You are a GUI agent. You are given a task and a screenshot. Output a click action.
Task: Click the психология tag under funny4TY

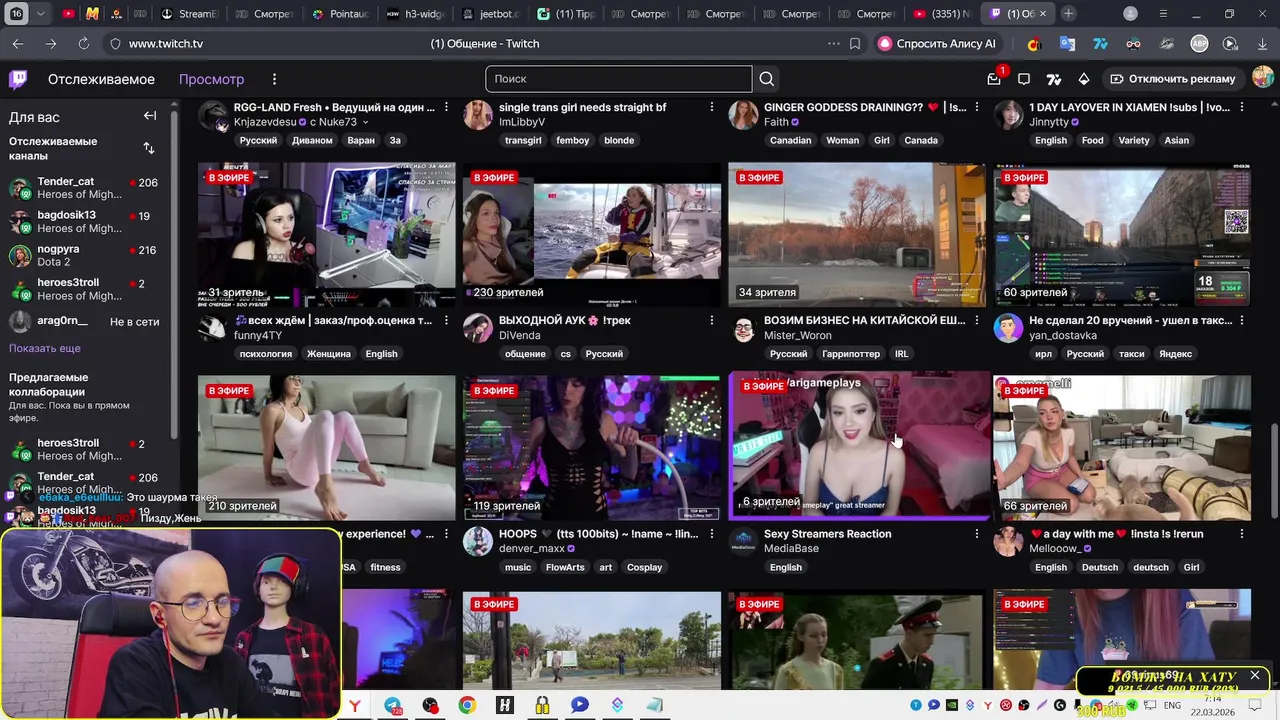[x=266, y=354]
